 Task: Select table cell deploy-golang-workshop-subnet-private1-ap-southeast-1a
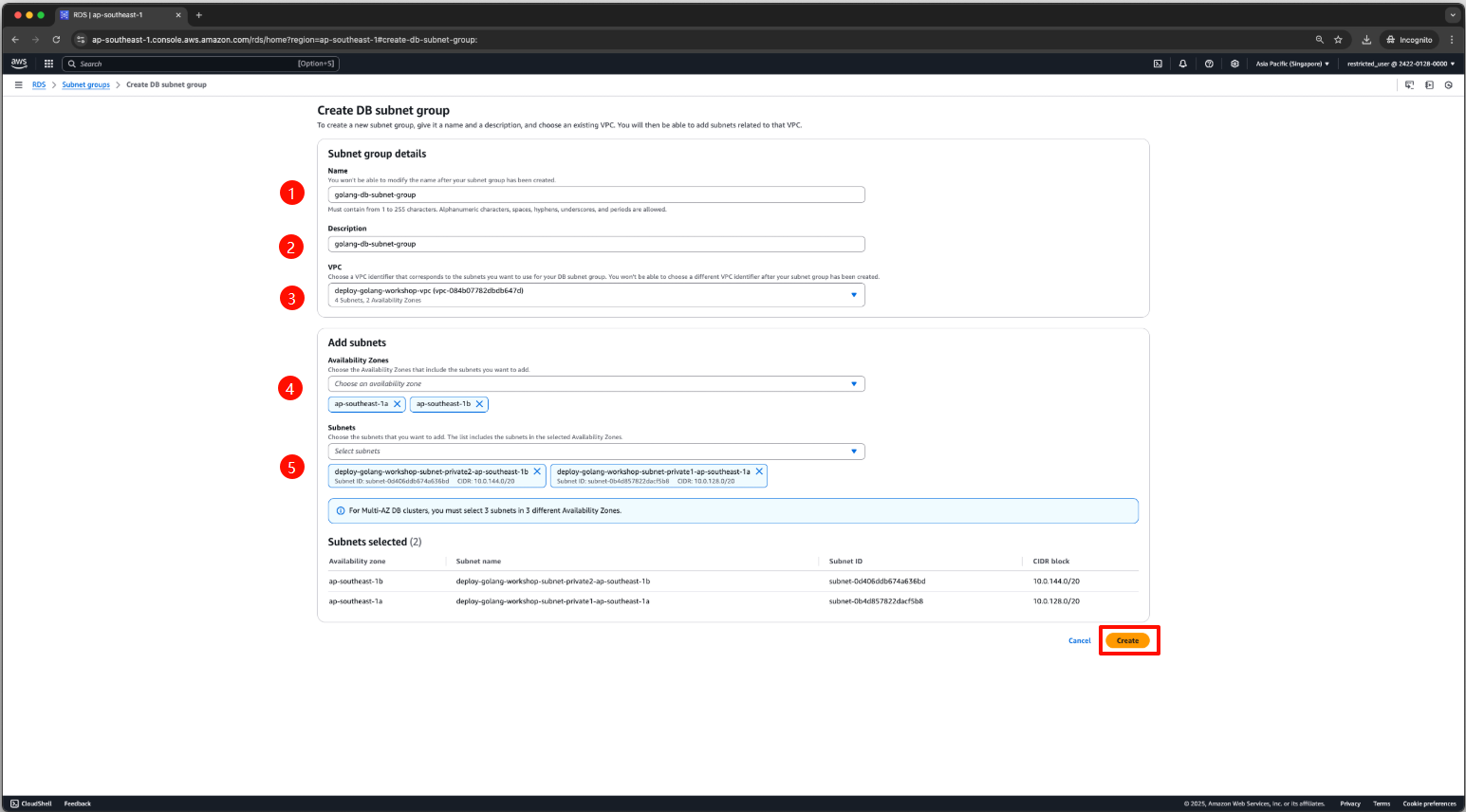click(x=552, y=600)
